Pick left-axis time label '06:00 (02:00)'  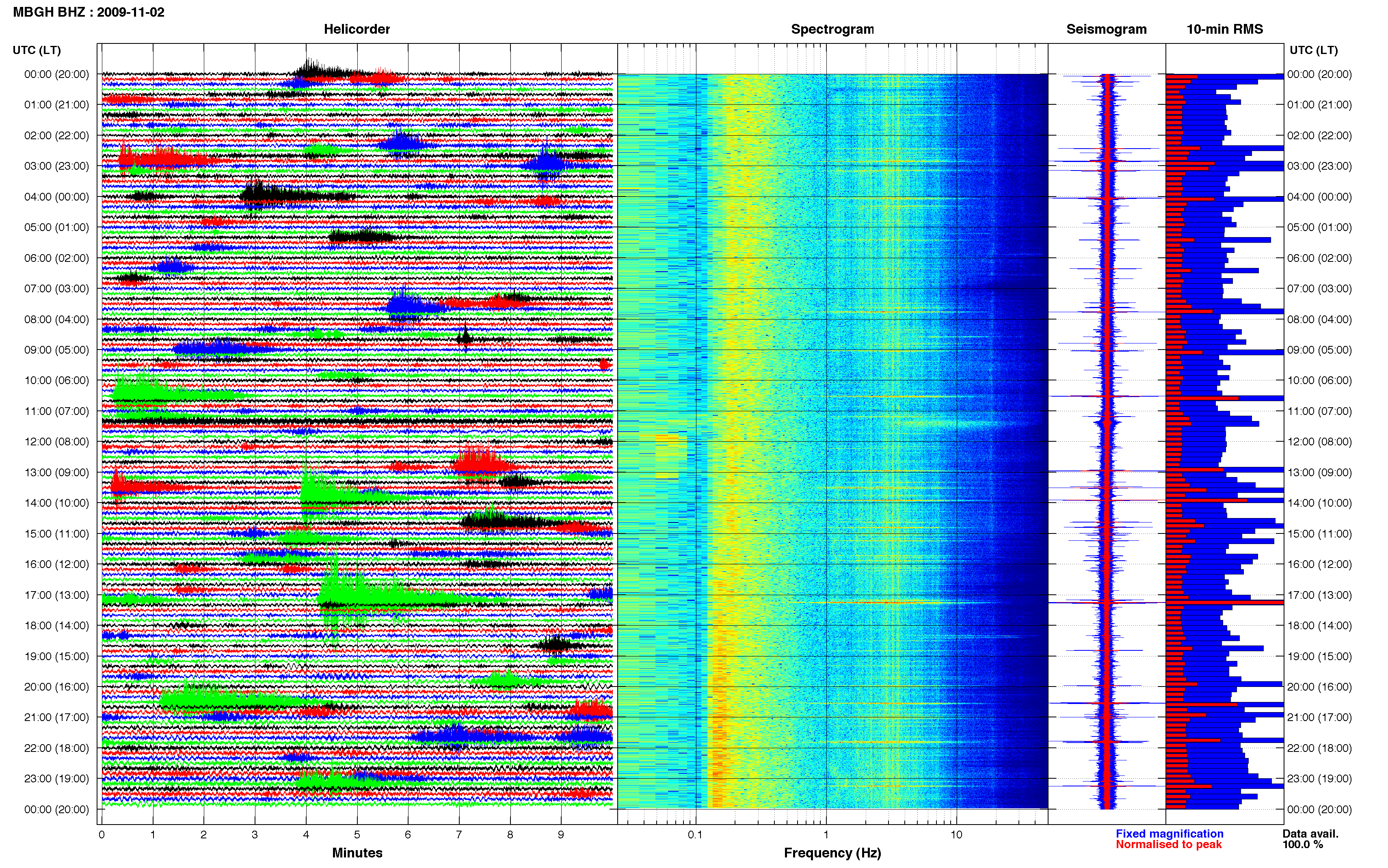(x=56, y=258)
